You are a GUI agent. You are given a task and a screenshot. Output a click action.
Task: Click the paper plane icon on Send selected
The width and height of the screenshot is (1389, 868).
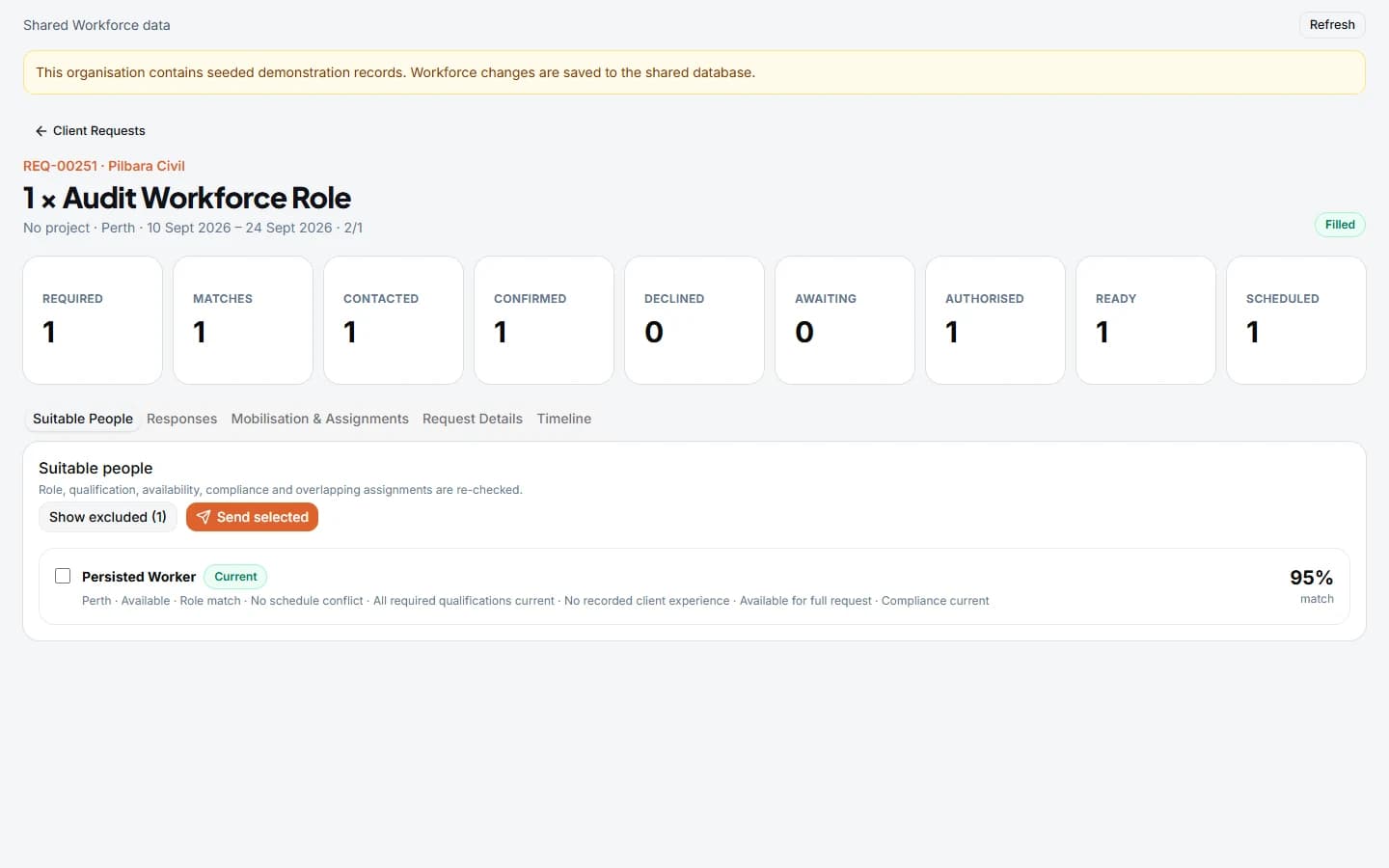click(204, 517)
